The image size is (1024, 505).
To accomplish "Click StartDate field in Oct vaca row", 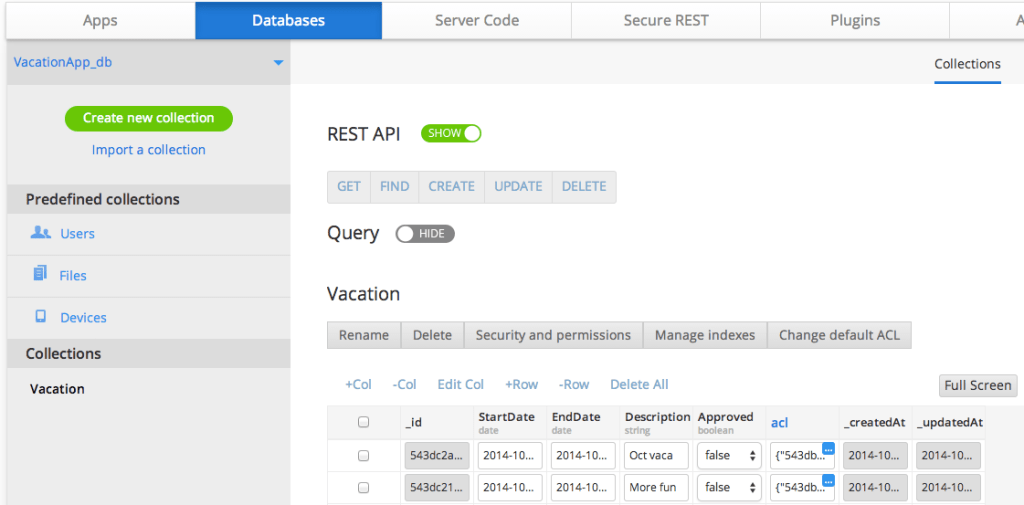I will tap(510, 455).
